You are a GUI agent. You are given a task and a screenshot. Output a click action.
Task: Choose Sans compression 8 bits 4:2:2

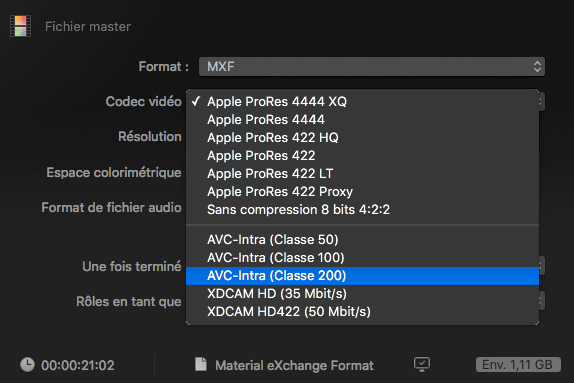point(362,209)
